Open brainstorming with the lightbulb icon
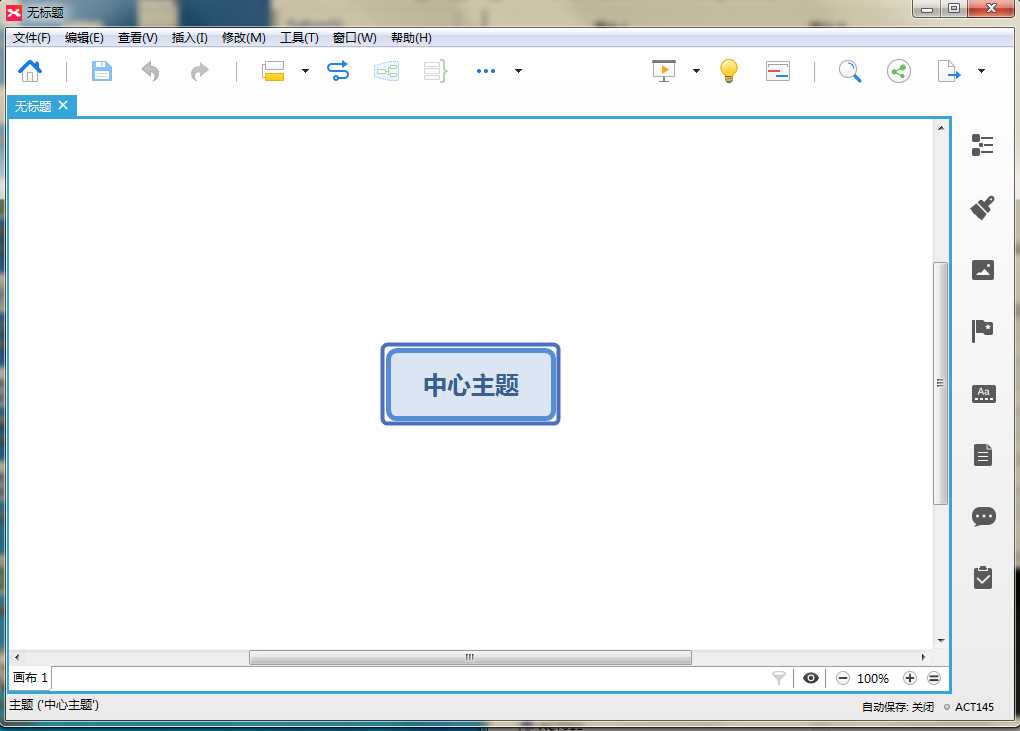The image size is (1020, 731). pos(729,70)
